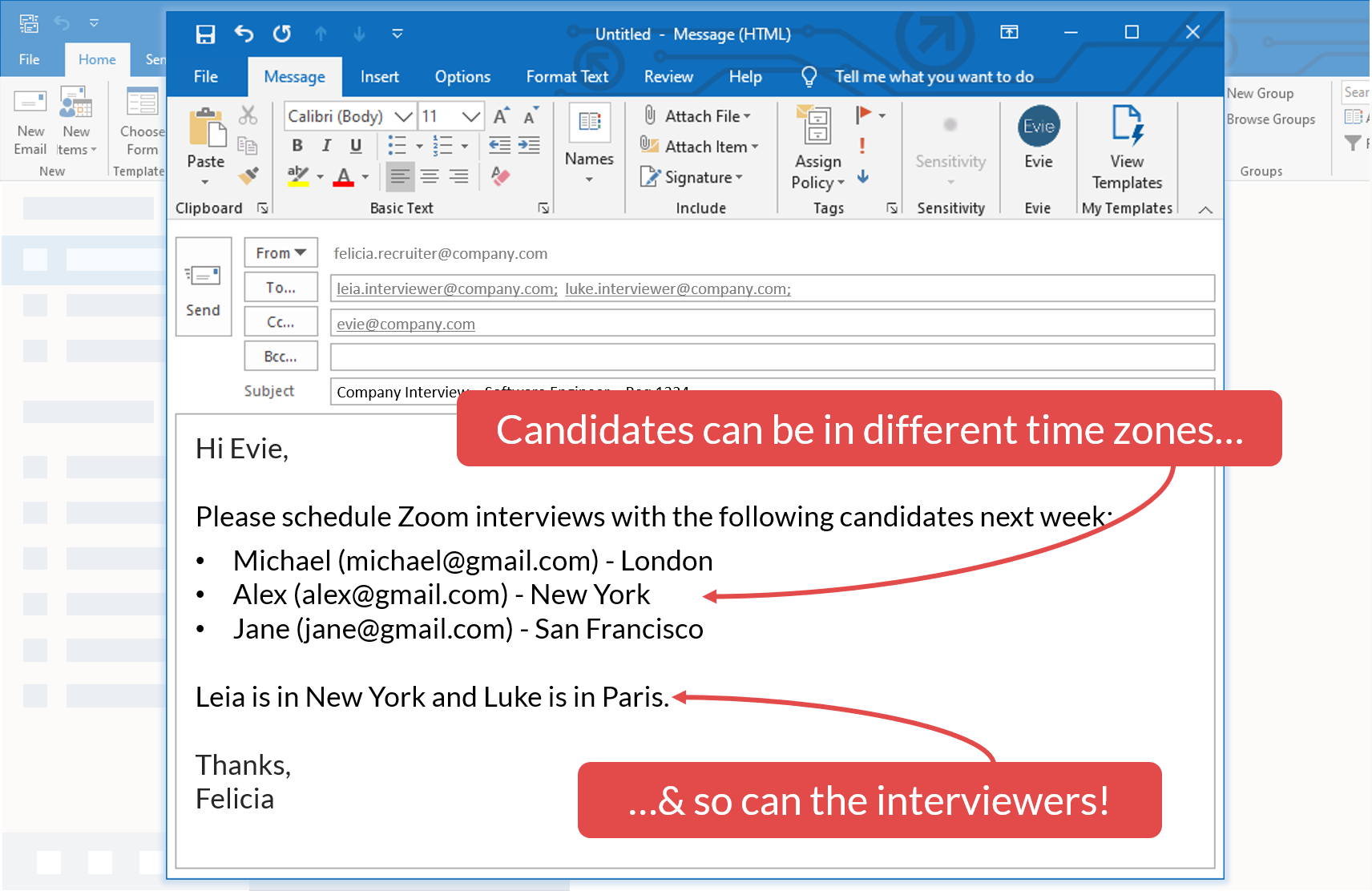Clear all formatting from text
Image resolution: width=1372 pixels, height=891 pixels.
tap(500, 177)
